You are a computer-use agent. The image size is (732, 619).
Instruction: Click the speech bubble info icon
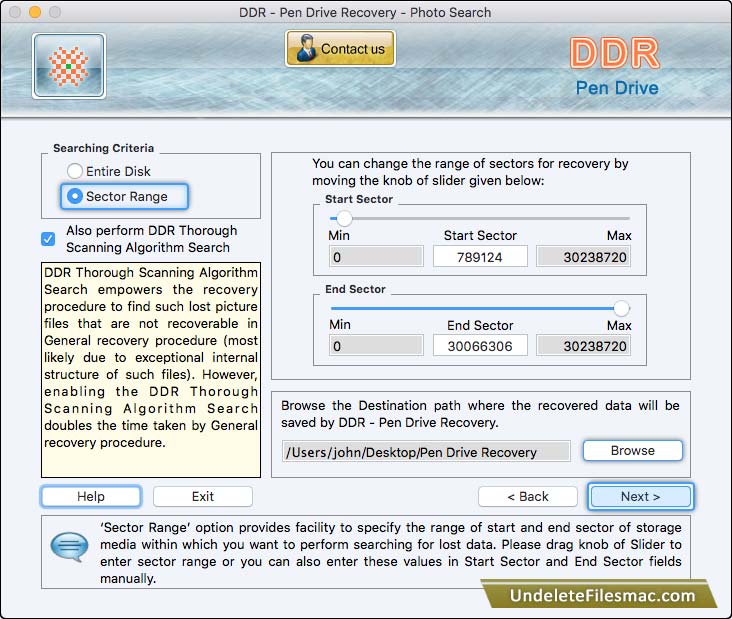click(69, 546)
